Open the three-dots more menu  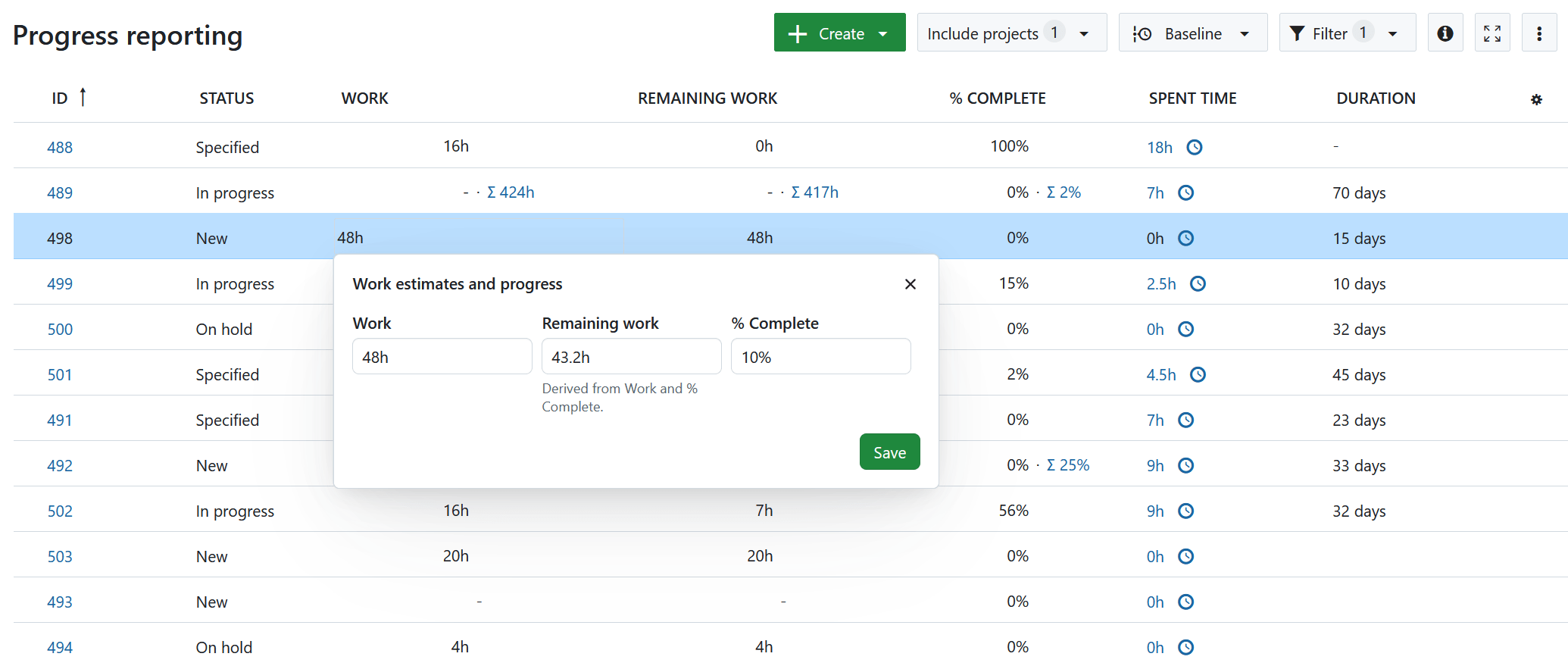(1538, 33)
